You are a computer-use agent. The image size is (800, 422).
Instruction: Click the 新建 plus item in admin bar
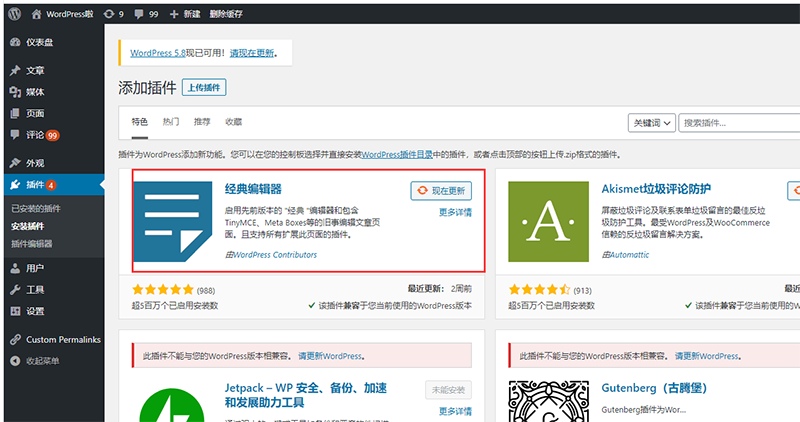185,14
